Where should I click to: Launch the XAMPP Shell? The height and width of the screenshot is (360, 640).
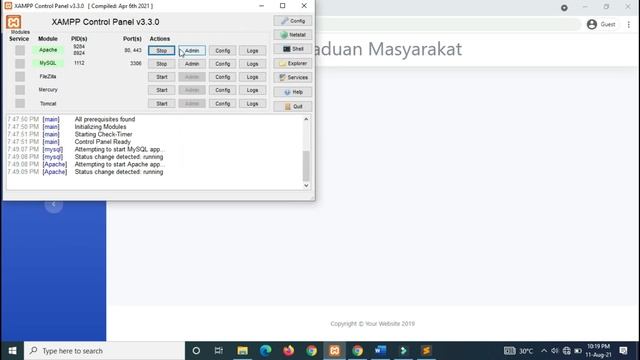pyautogui.click(x=293, y=49)
